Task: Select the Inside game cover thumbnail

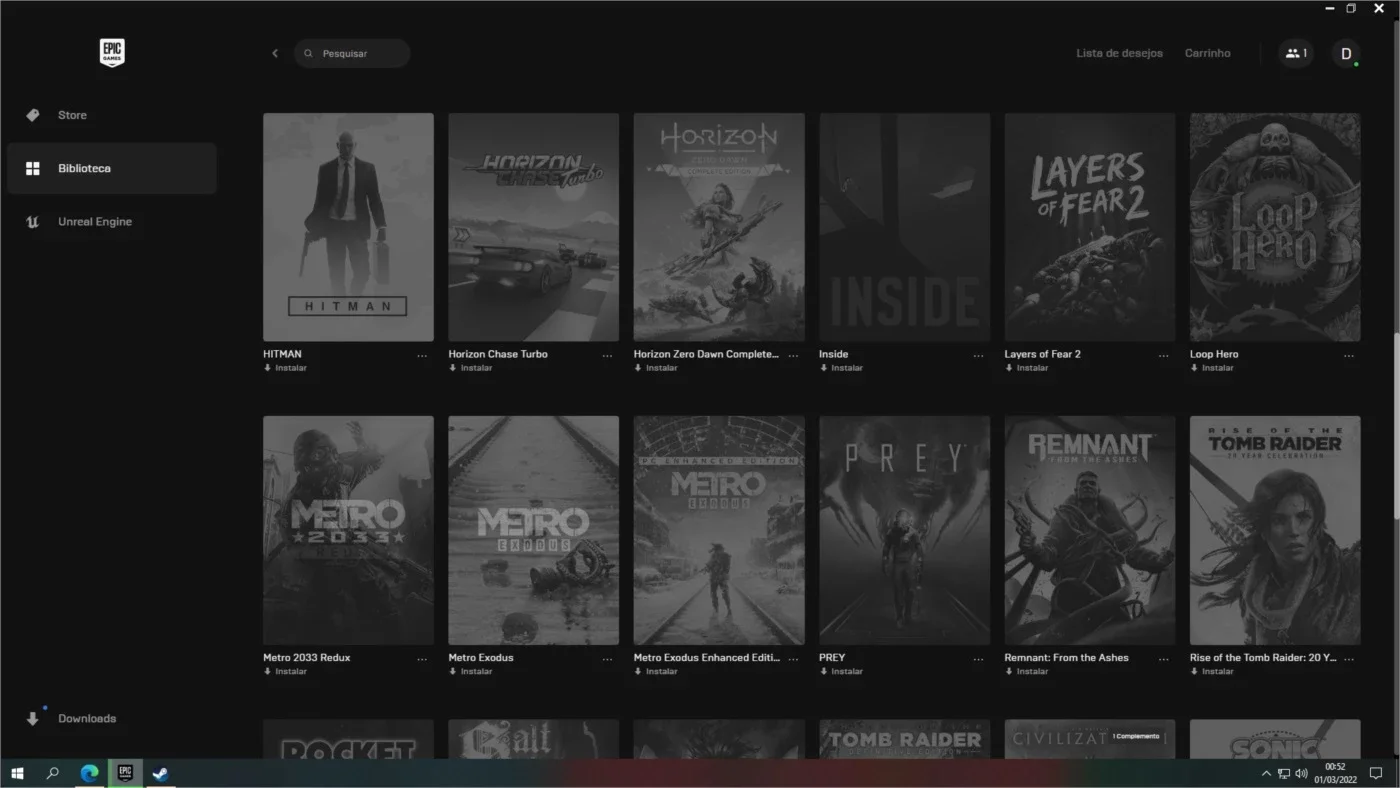Action: coord(905,227)
